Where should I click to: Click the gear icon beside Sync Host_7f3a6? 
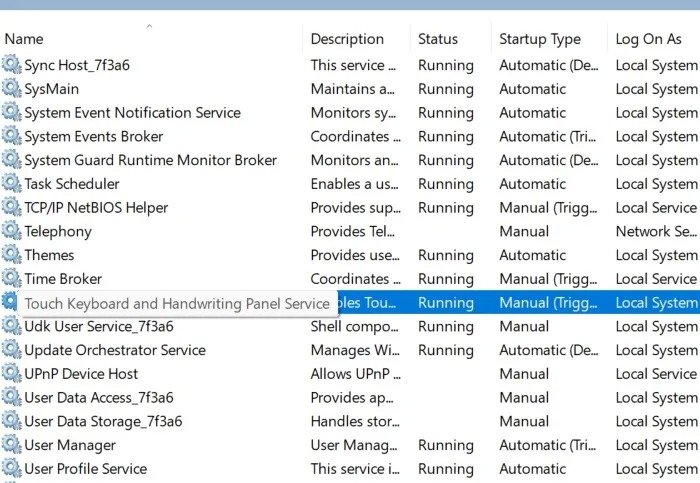coord(11,65)
